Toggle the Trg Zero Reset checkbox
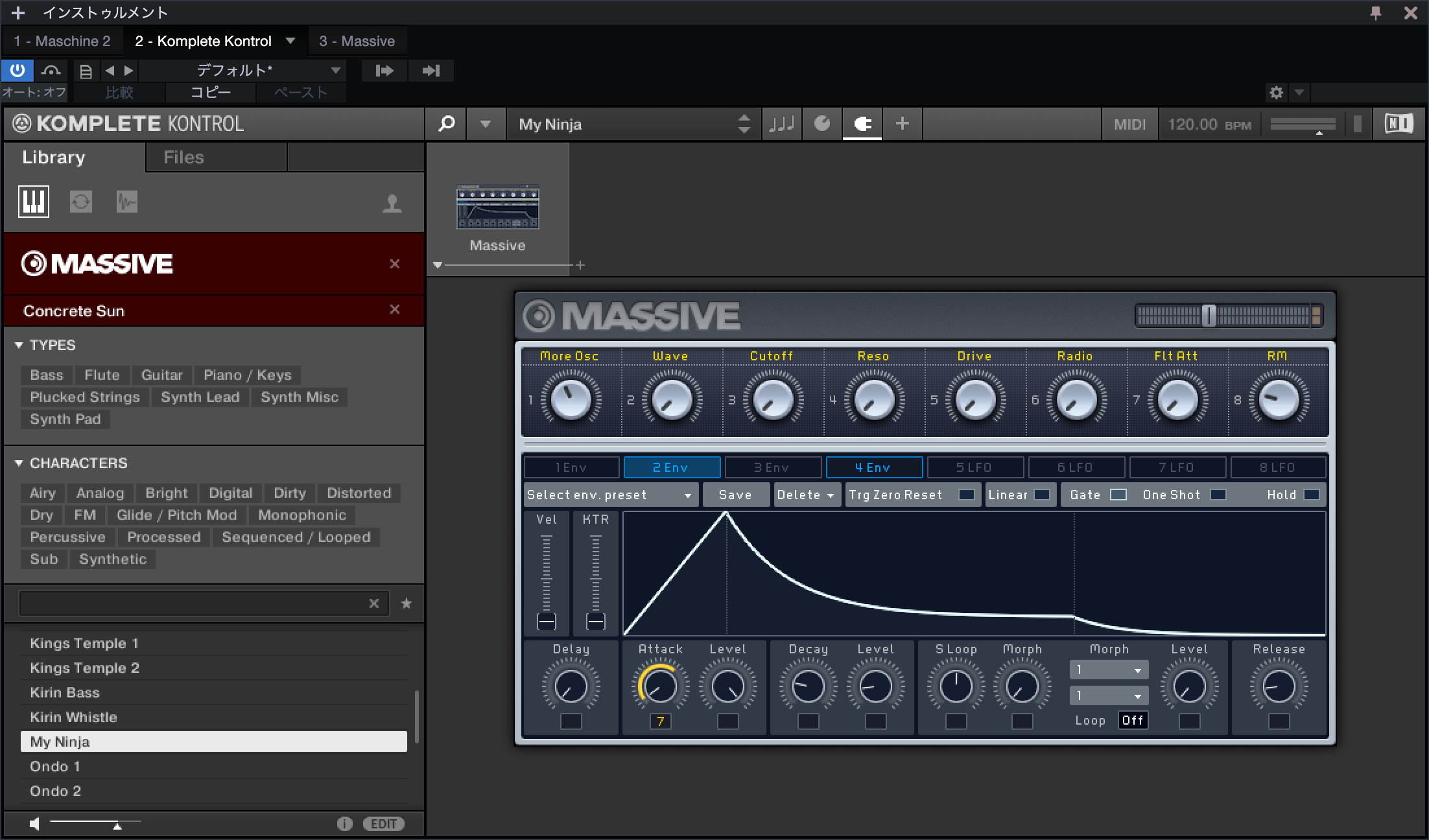The width and height of the screenshot is (1429, 840). [x=966, y=495]
